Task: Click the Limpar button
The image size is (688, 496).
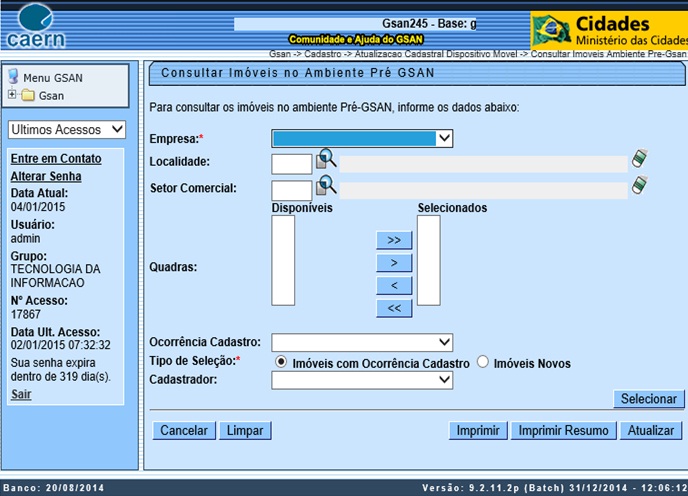Action: tap(245, 431)
